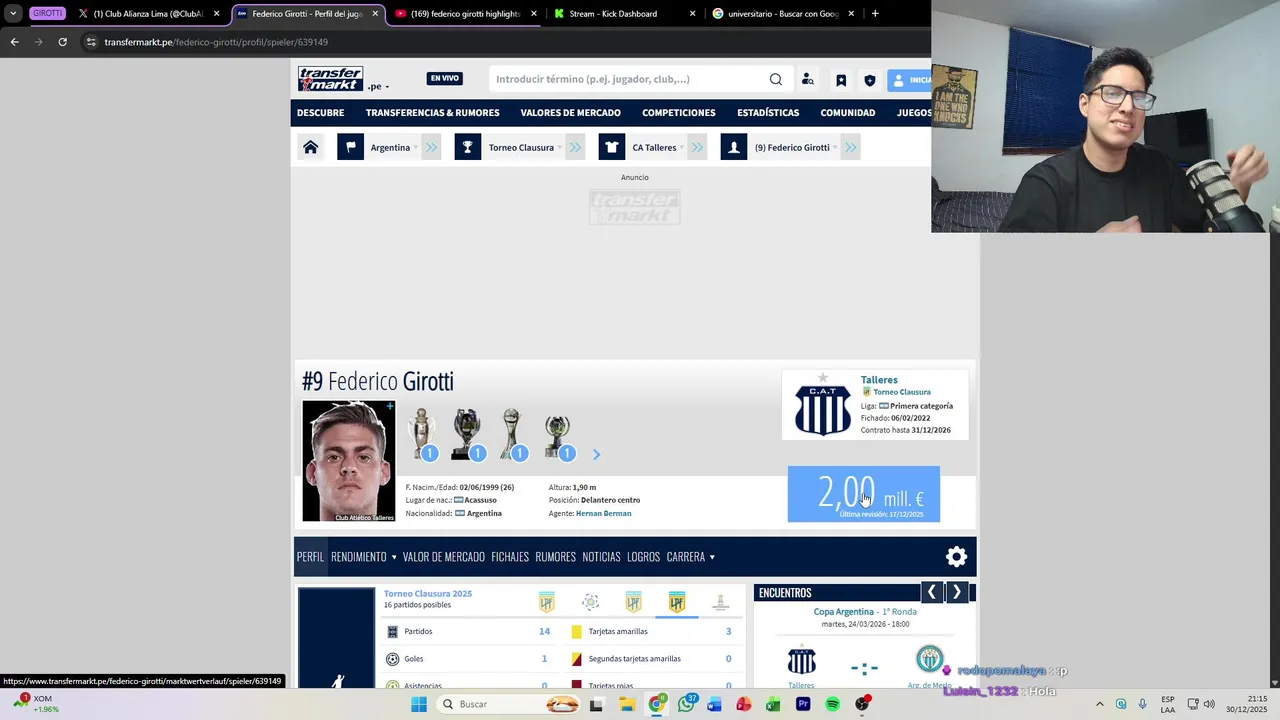Show next match in Encuentros

pyautogui.click(x=956, y=592)
